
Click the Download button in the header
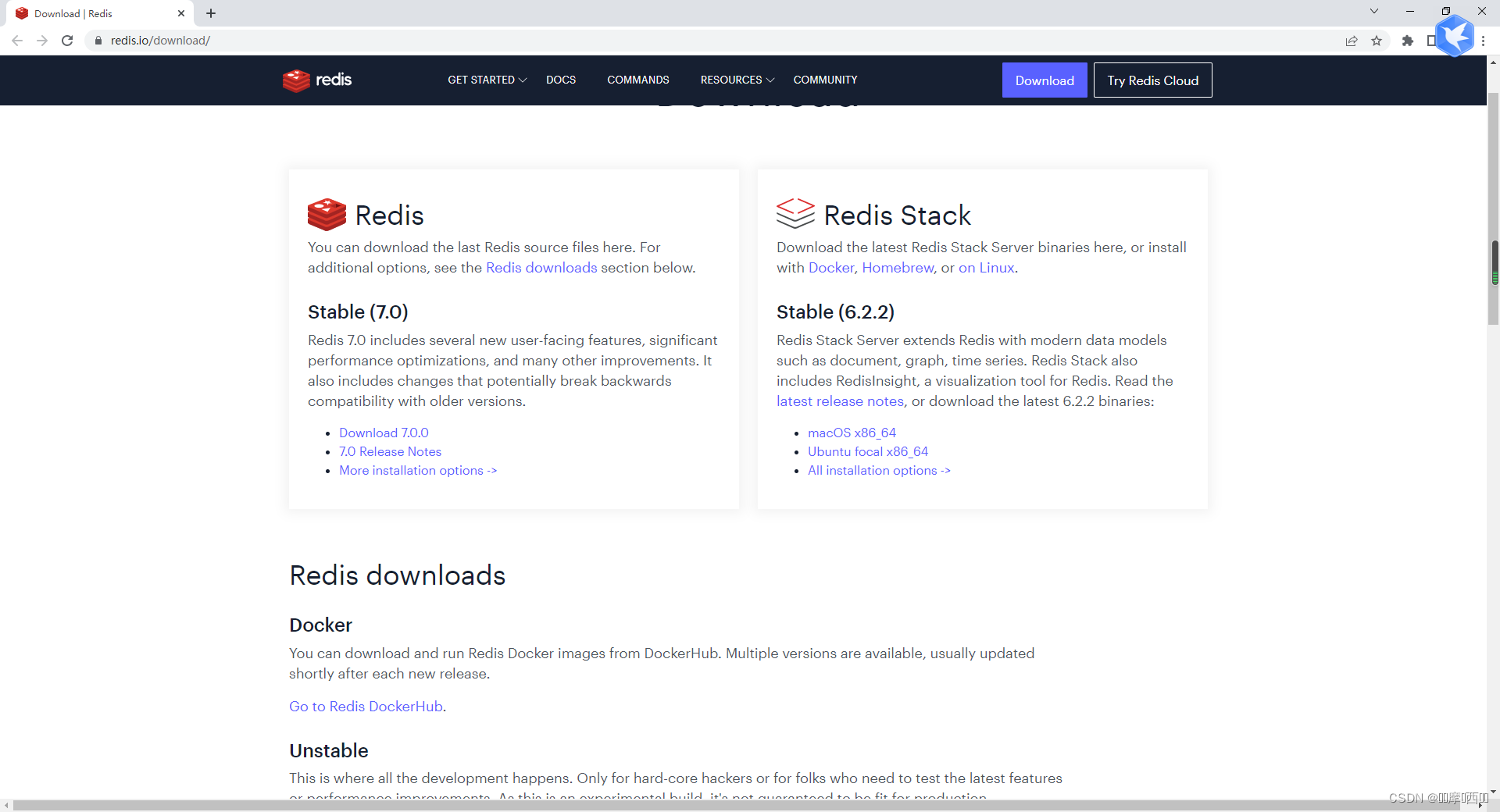coord(1045,80)
